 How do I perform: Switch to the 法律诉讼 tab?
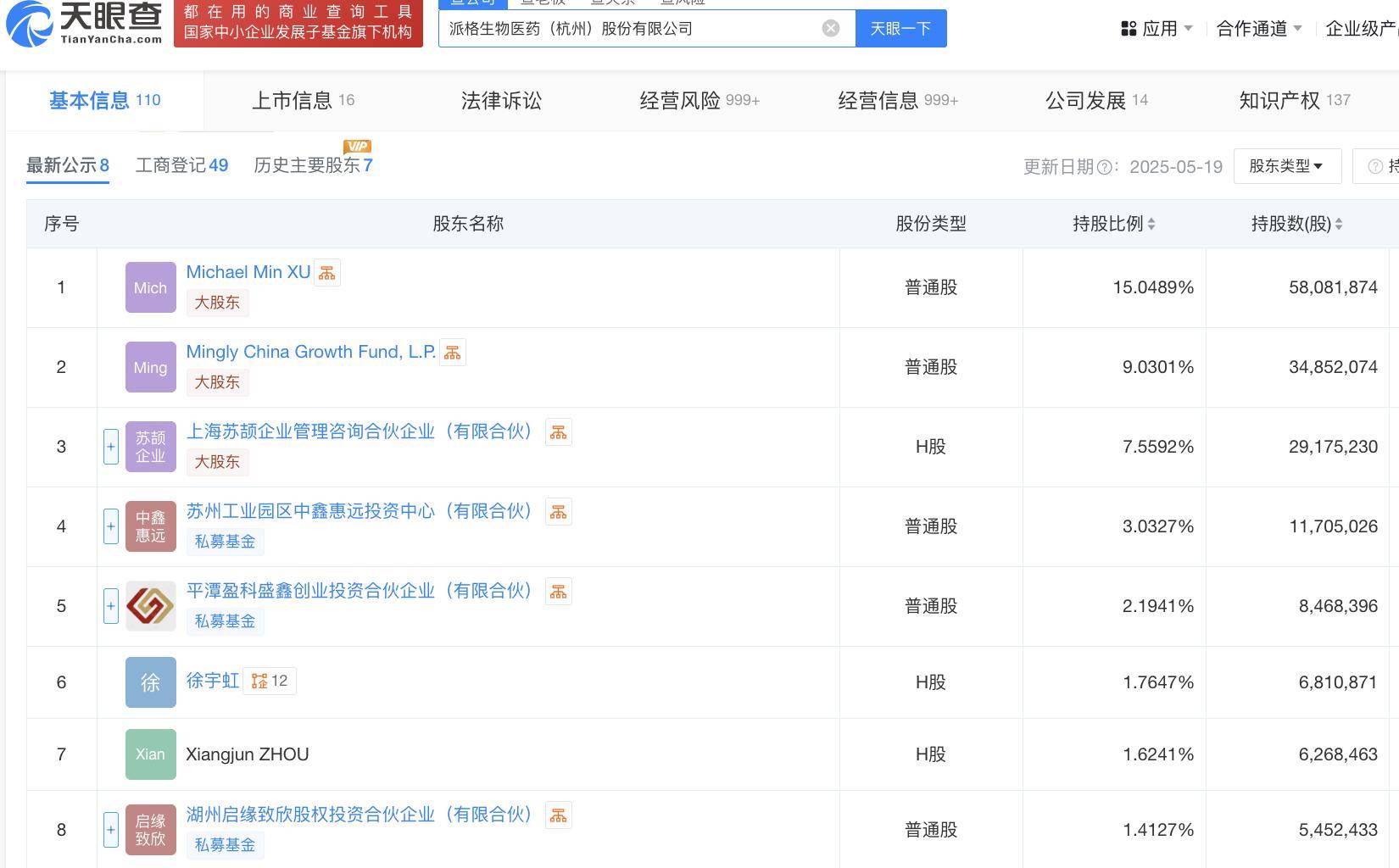(x=501, y=101)
